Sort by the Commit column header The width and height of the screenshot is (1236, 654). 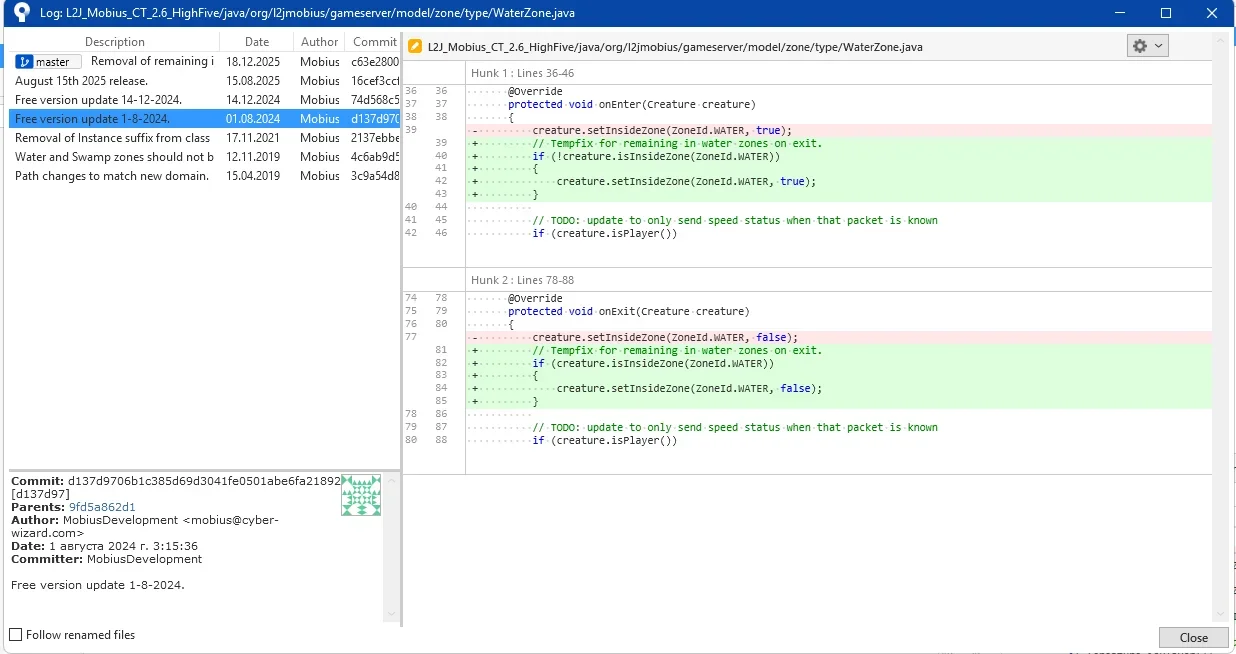pos(374,42)
